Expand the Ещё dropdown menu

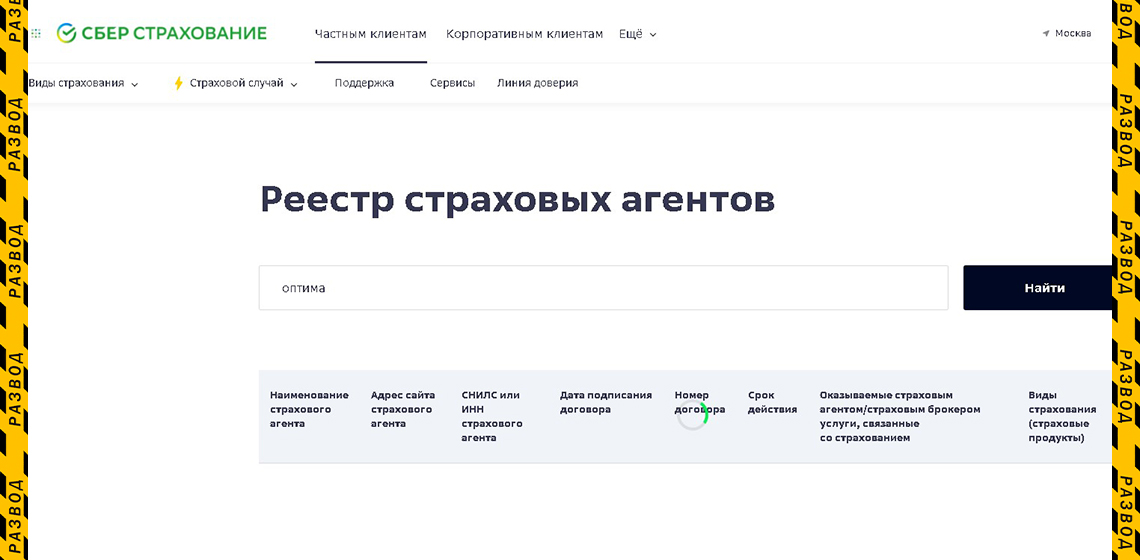click(638, 34)
